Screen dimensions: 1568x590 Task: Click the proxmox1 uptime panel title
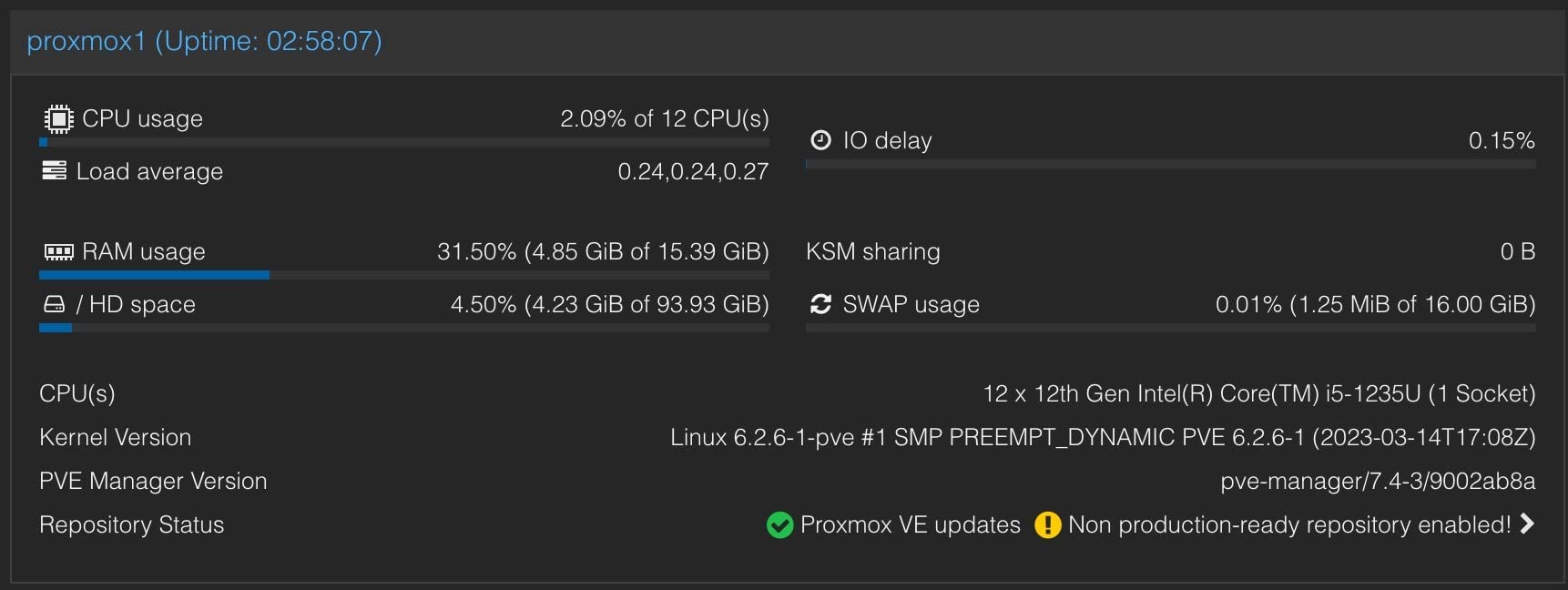tap(204, 41)
